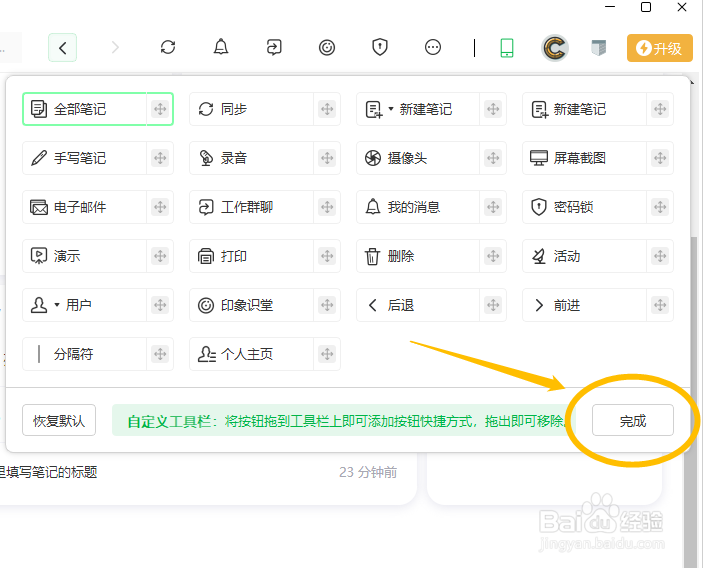Image resolution: width=703 pixels, height=568 pixels.
Task: Open notifications via the bell icon
Action: click(221, 47)
